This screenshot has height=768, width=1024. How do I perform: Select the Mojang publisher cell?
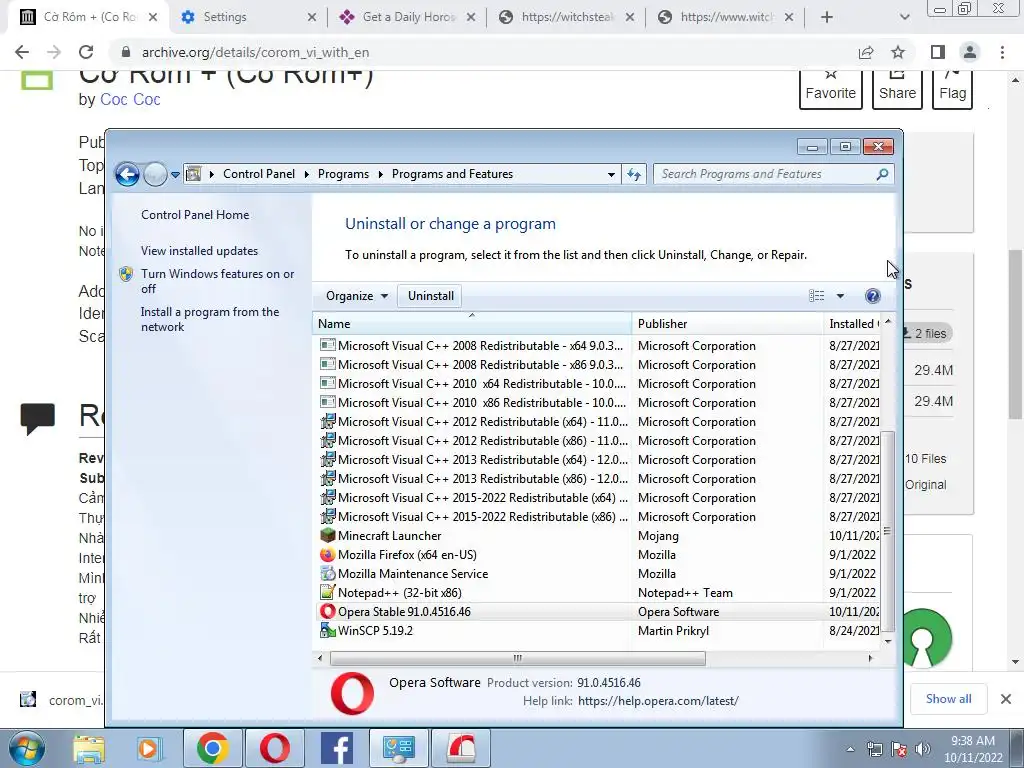tap(658, 536)
